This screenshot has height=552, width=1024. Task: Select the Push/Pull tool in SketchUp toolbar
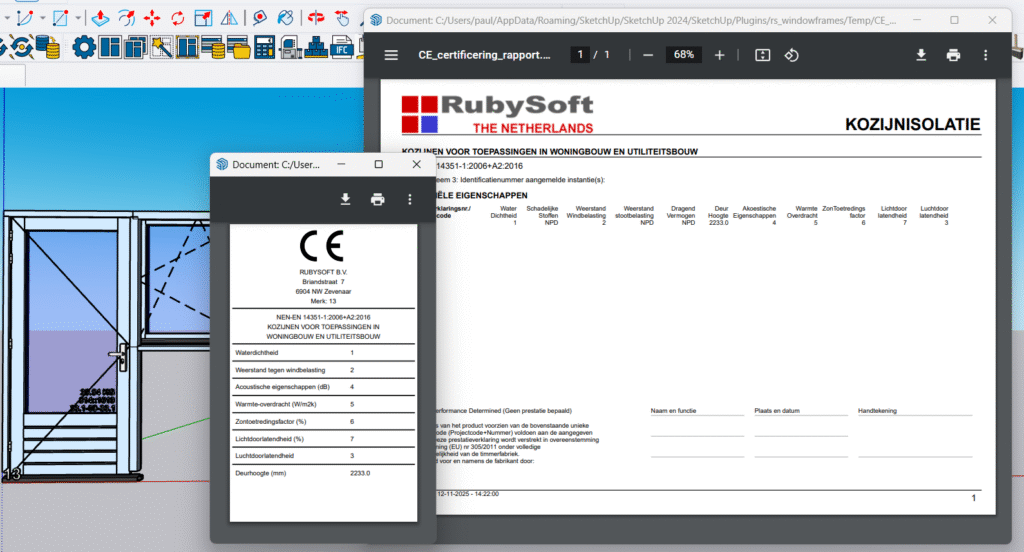pyautogui.click(x=100, y=18)
